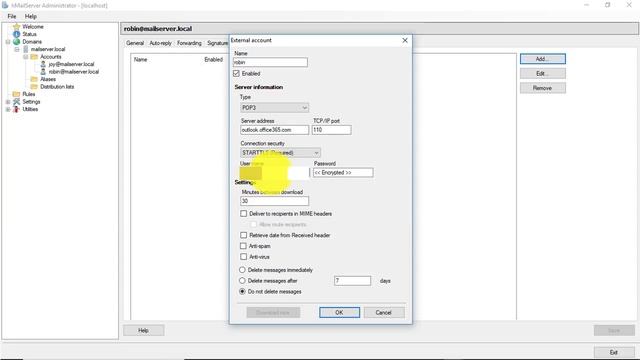
Task: Select Delete messages after radio button
Action: pyautogui.click(x=242, y=281)
